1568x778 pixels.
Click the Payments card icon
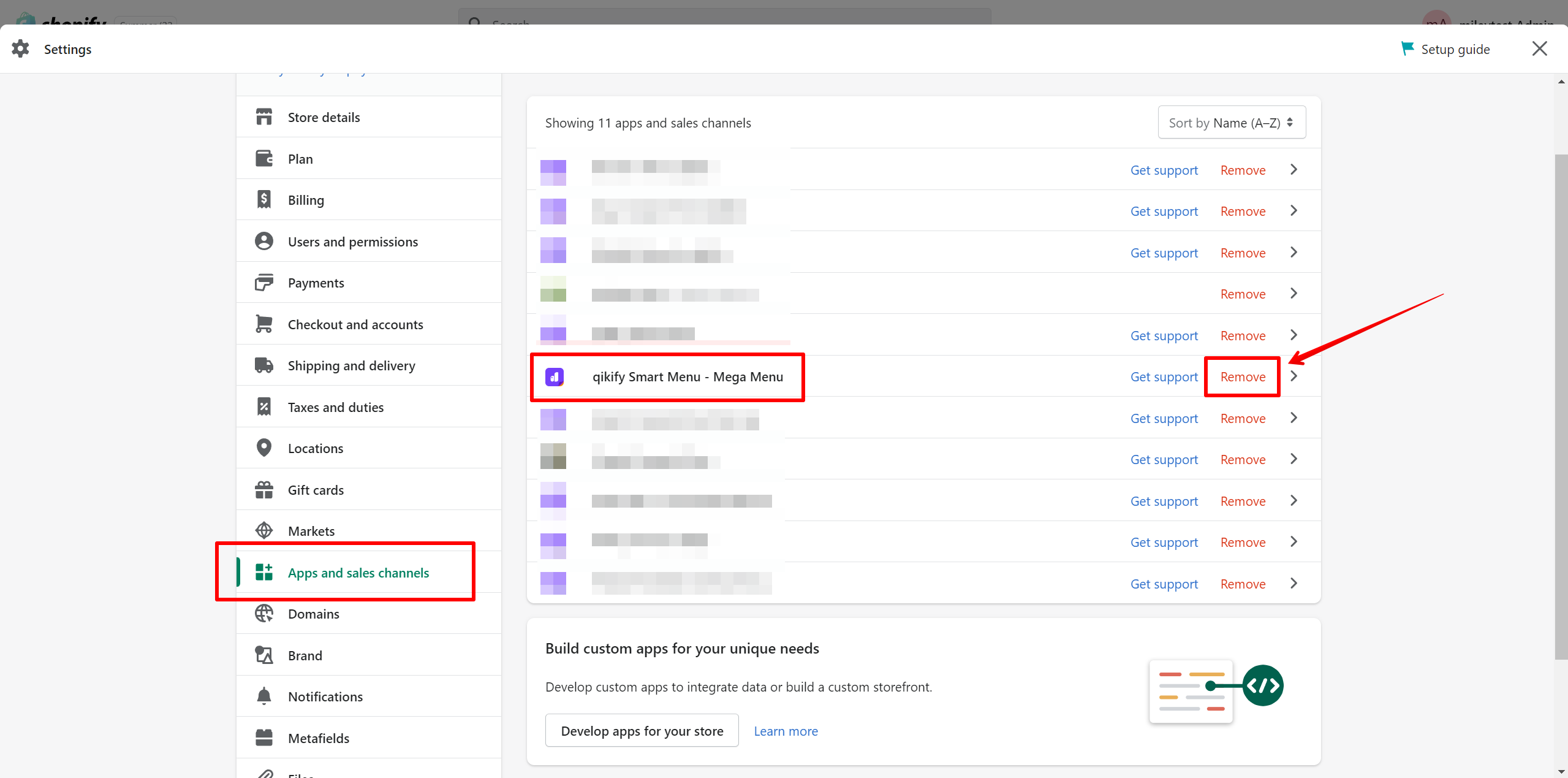coord(264,283)
